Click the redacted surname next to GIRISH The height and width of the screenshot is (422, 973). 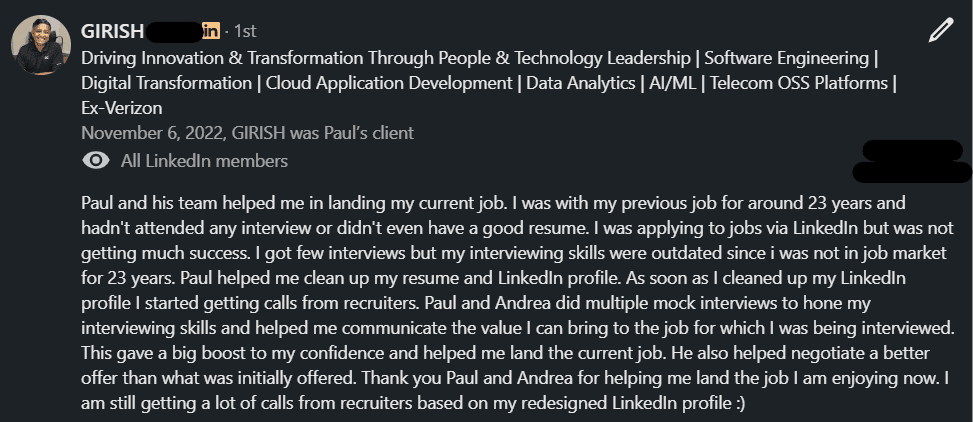(x=172, y=31)
